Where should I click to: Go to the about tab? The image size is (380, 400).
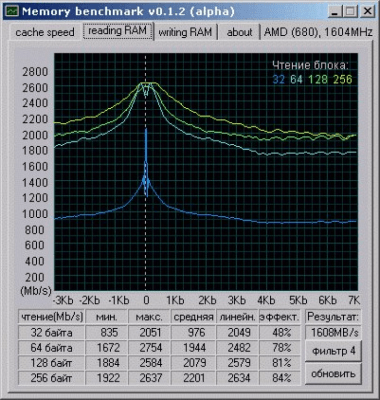coord(239,32)
